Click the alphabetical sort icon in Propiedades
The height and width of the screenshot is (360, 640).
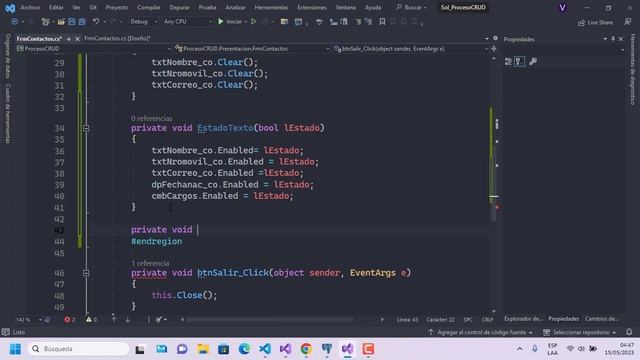click(x=520, y=61)
